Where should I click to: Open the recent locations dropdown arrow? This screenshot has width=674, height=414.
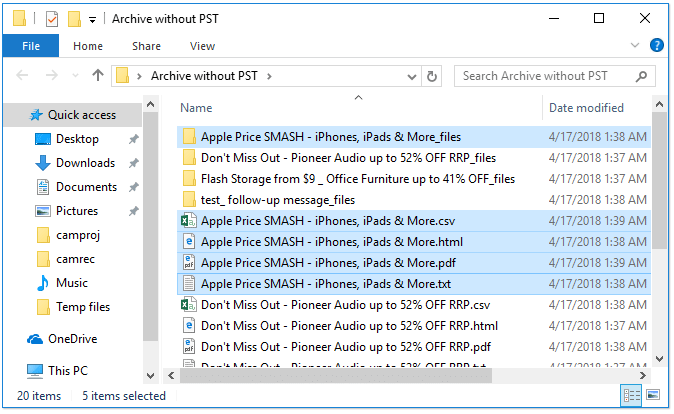tap(75, 77)
